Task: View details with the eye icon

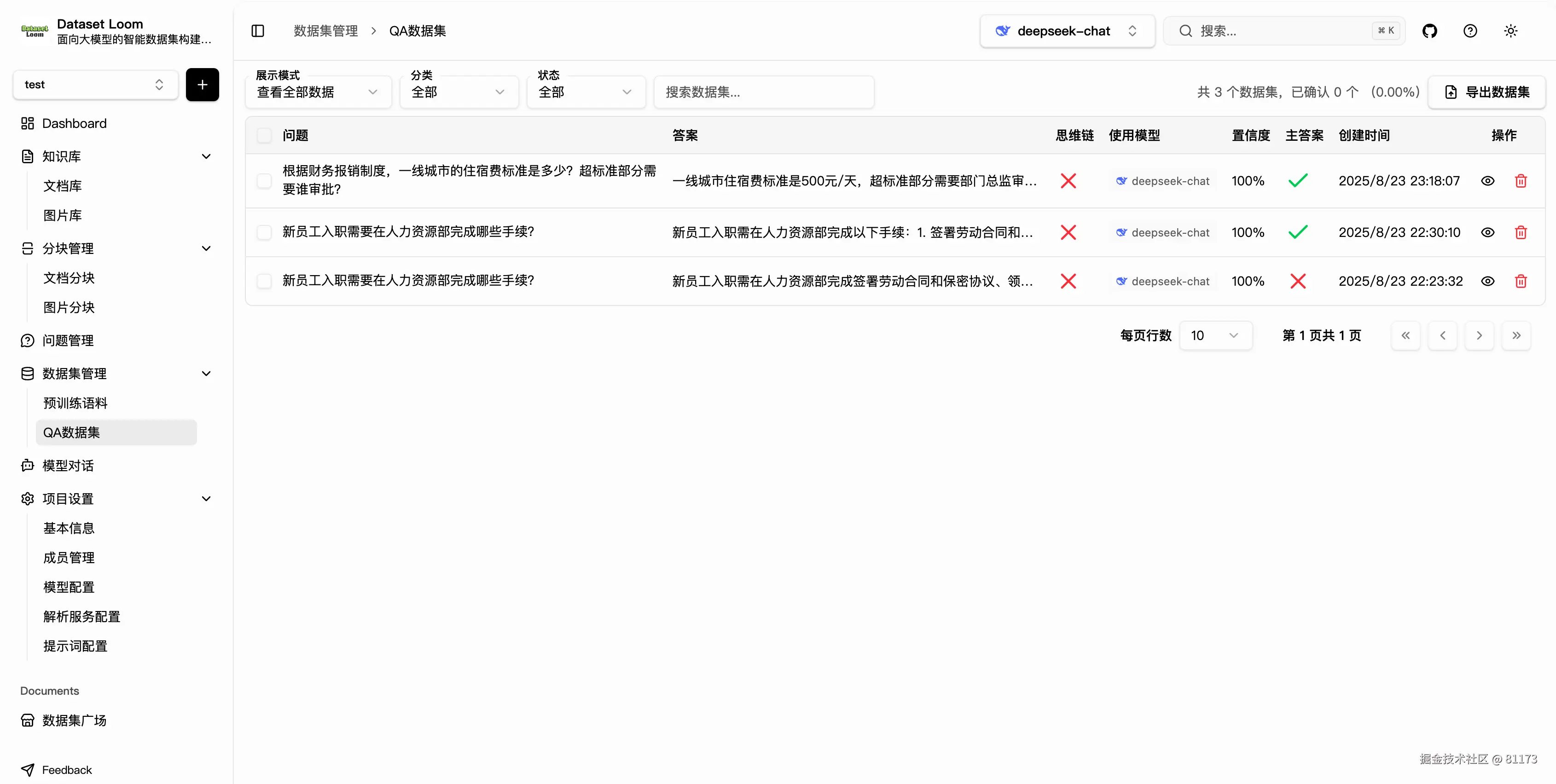Action: click(x=1488, y=180)
